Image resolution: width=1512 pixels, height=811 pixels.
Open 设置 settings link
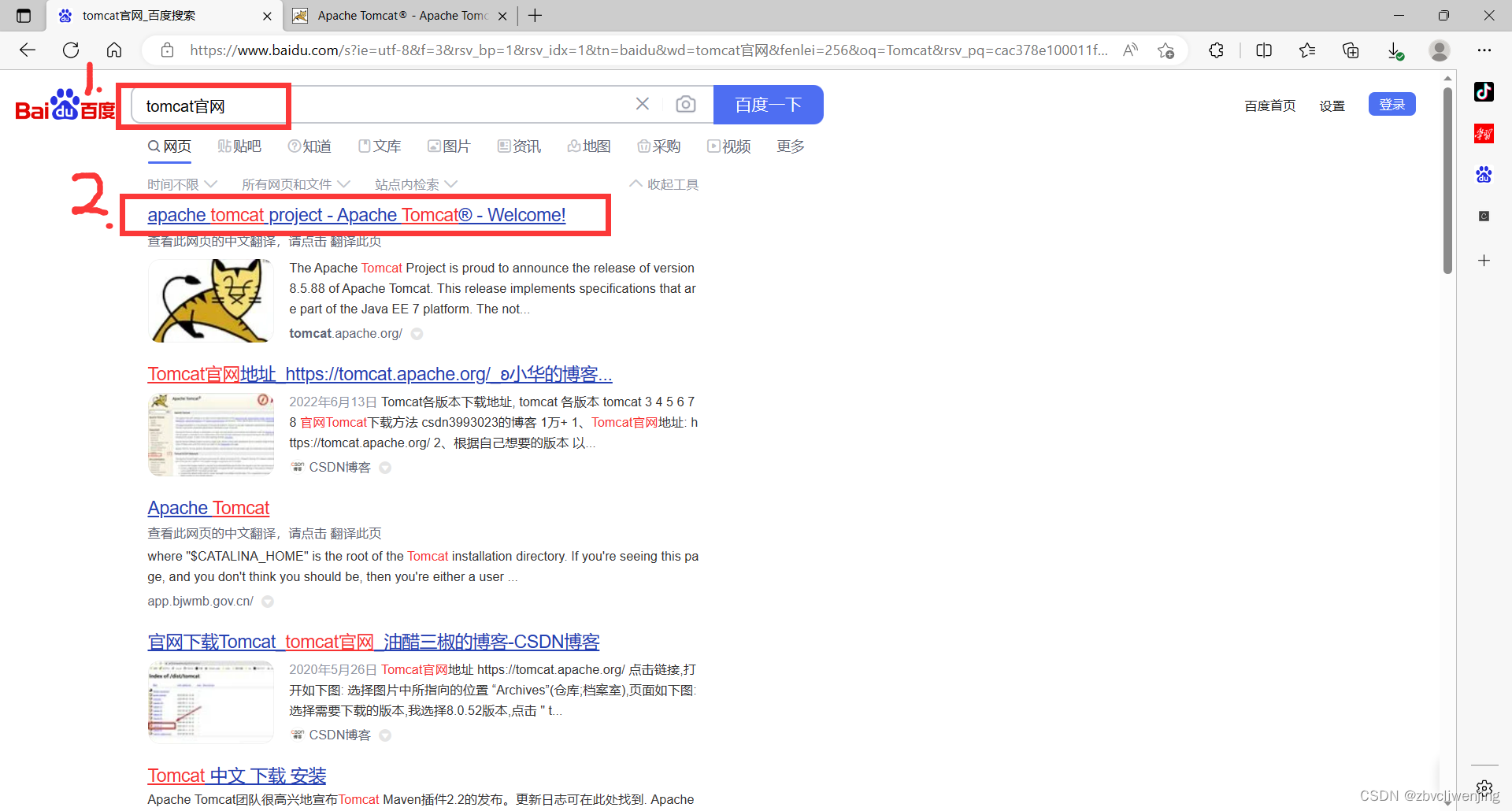click(1332, 106)
